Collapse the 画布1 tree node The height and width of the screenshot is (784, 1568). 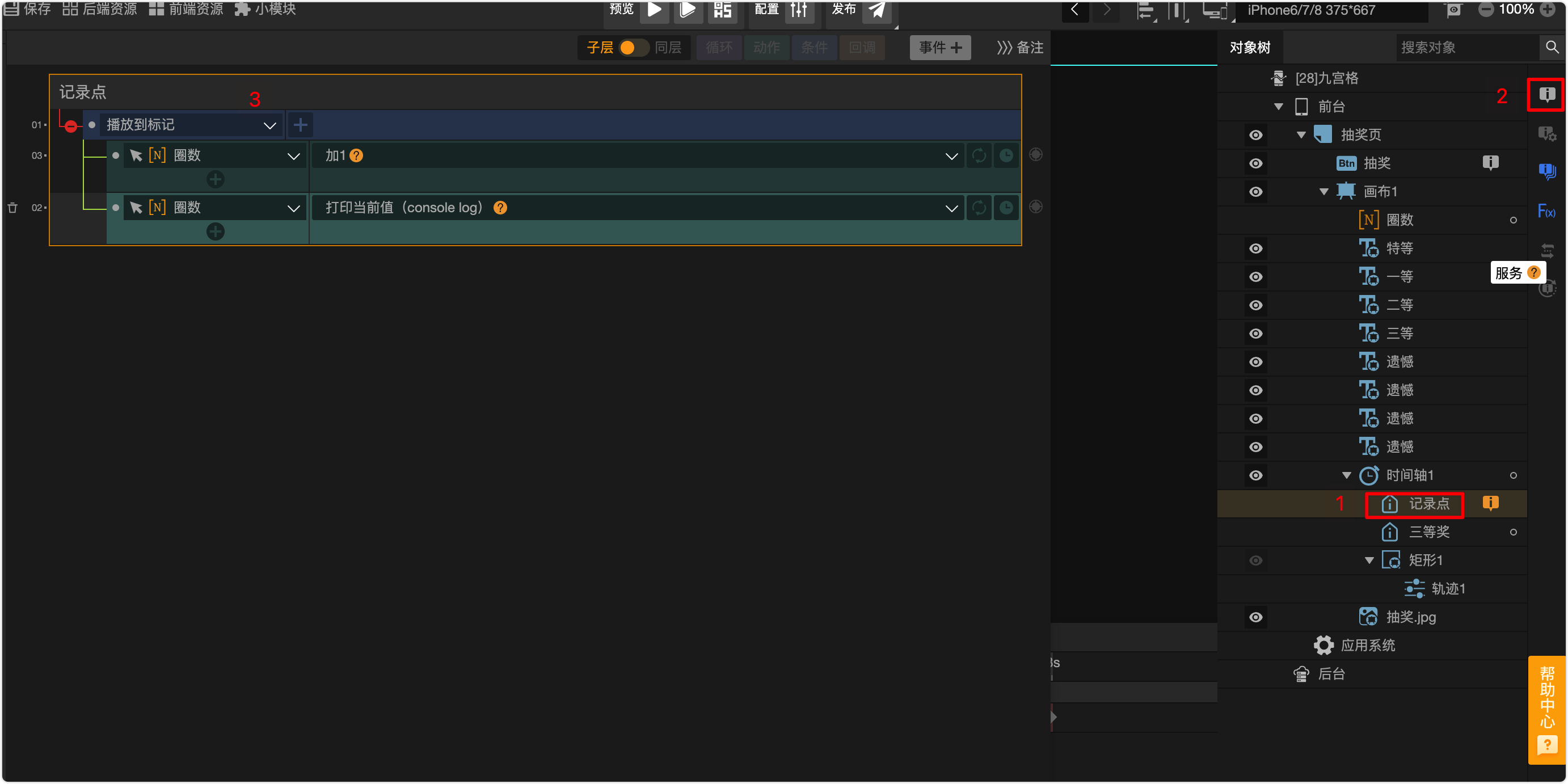point(1323,192)
